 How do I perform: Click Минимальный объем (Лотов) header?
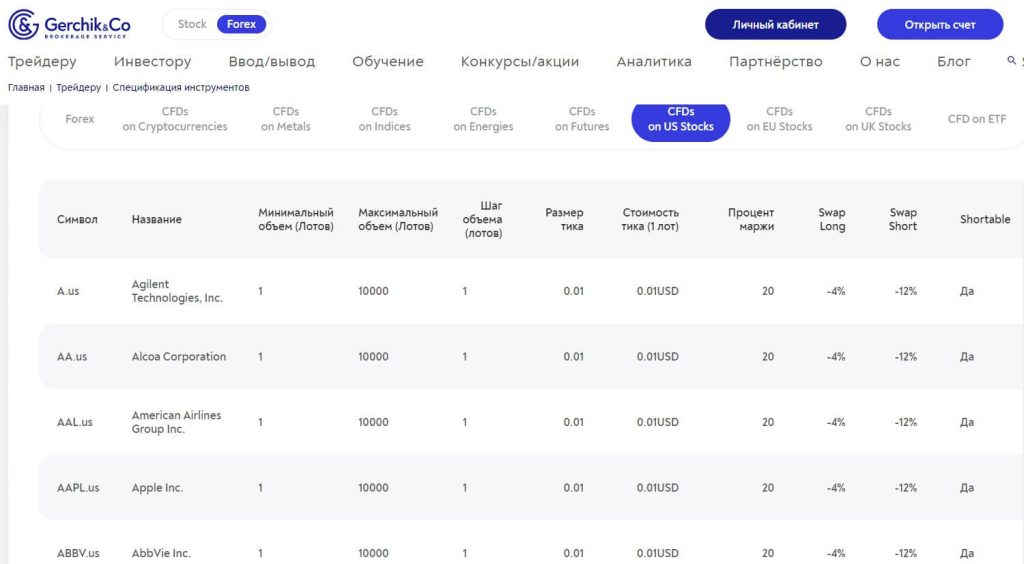tap(296, 219)
